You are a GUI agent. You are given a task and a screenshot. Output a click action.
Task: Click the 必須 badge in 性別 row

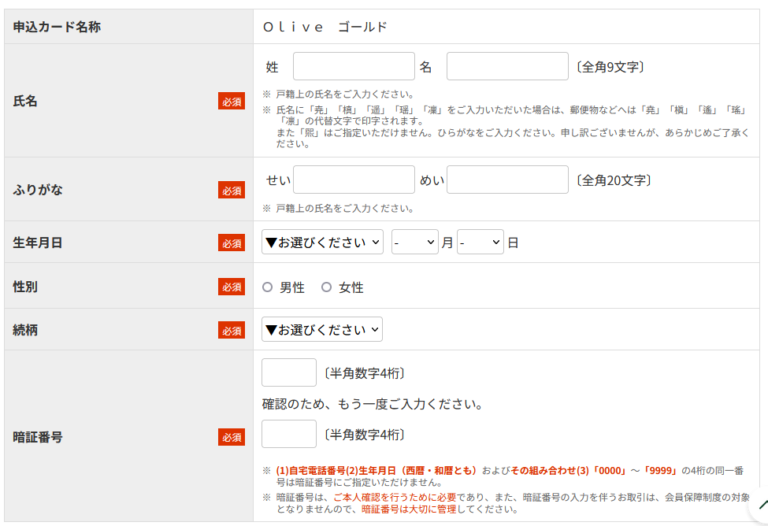click(231, 287)
